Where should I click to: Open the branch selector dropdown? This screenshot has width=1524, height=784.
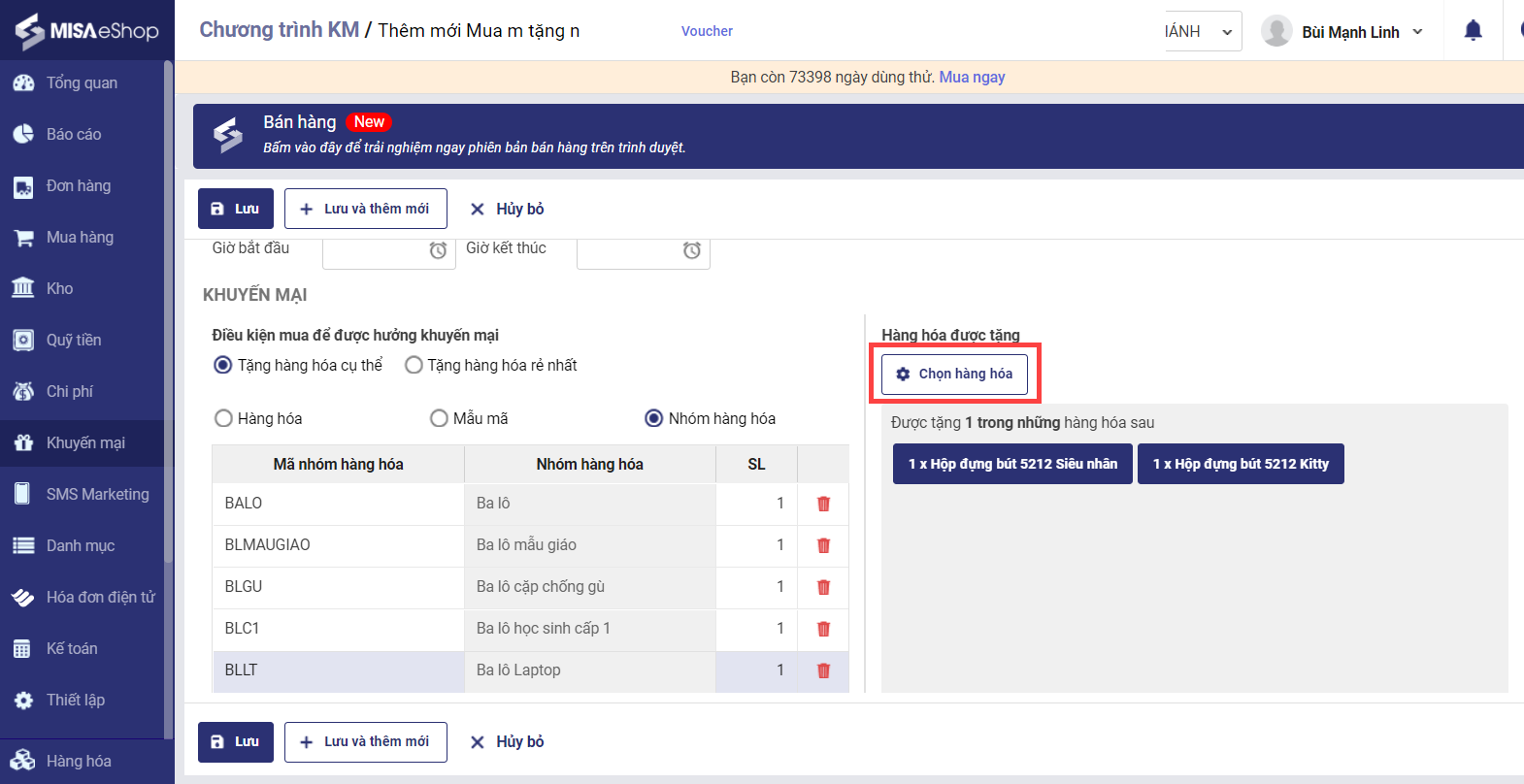(1203, 32)
